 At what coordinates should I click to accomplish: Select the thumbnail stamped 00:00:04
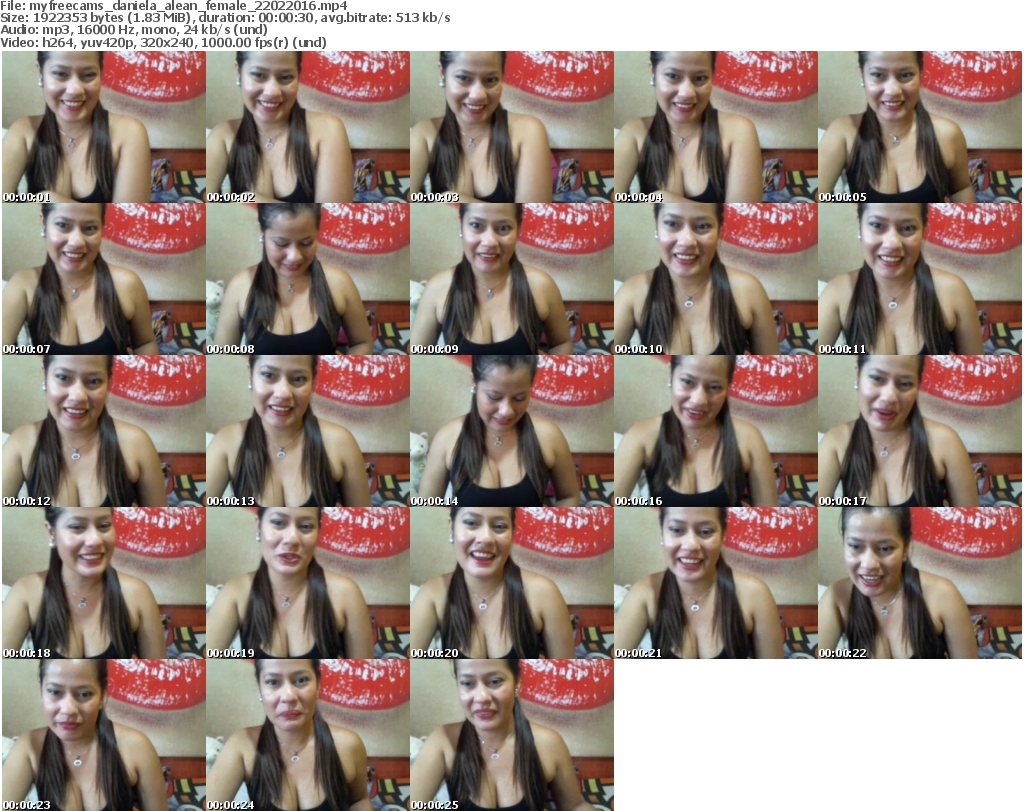(x=716, y=127)
